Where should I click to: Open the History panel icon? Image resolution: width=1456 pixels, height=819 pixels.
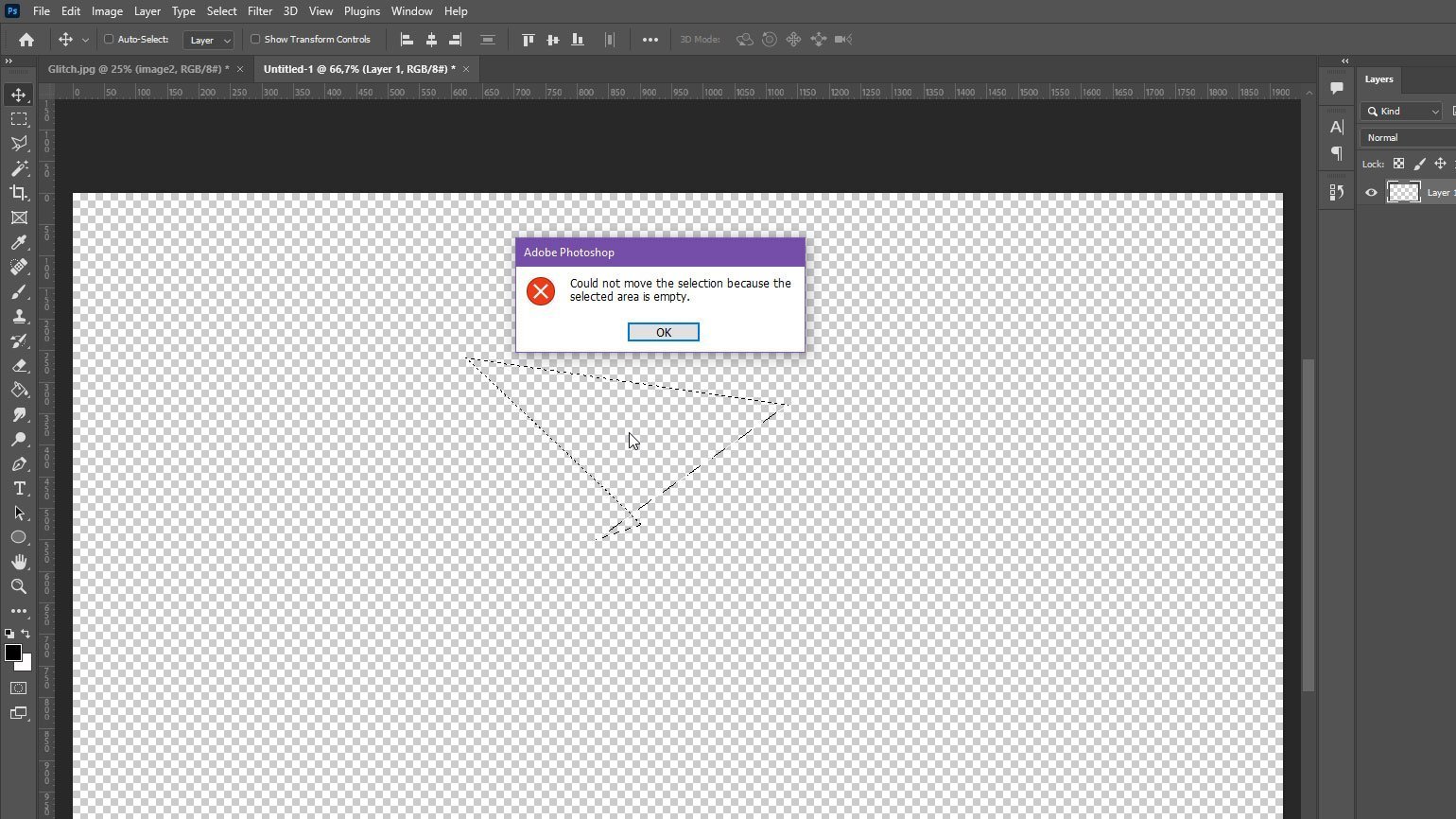[x=1337, y=192]
